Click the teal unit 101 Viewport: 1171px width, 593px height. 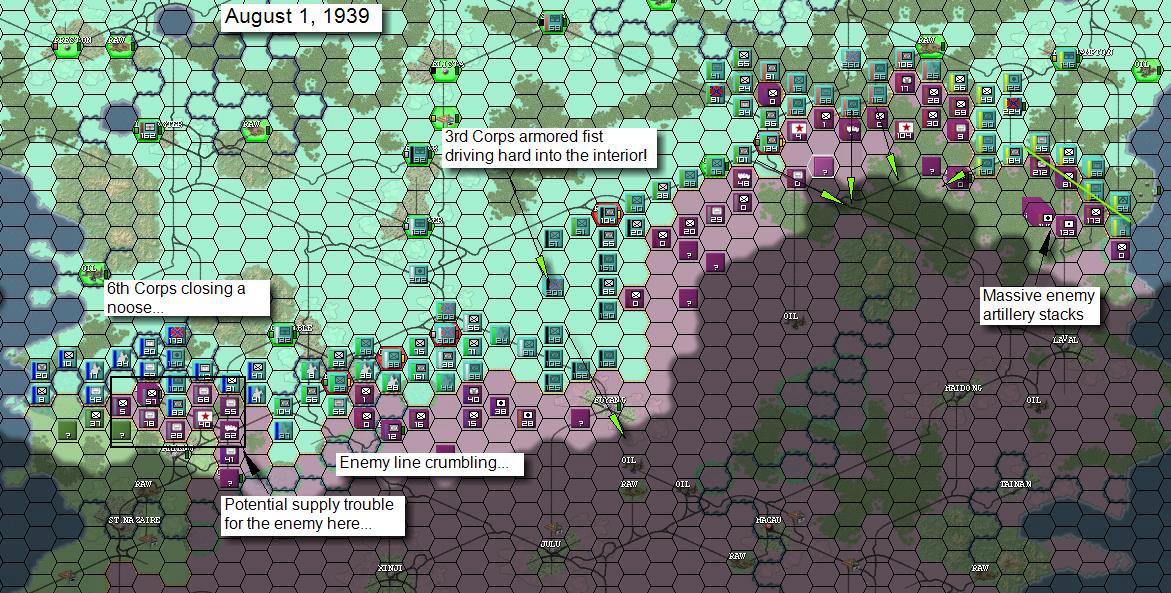tap(742, 155)
